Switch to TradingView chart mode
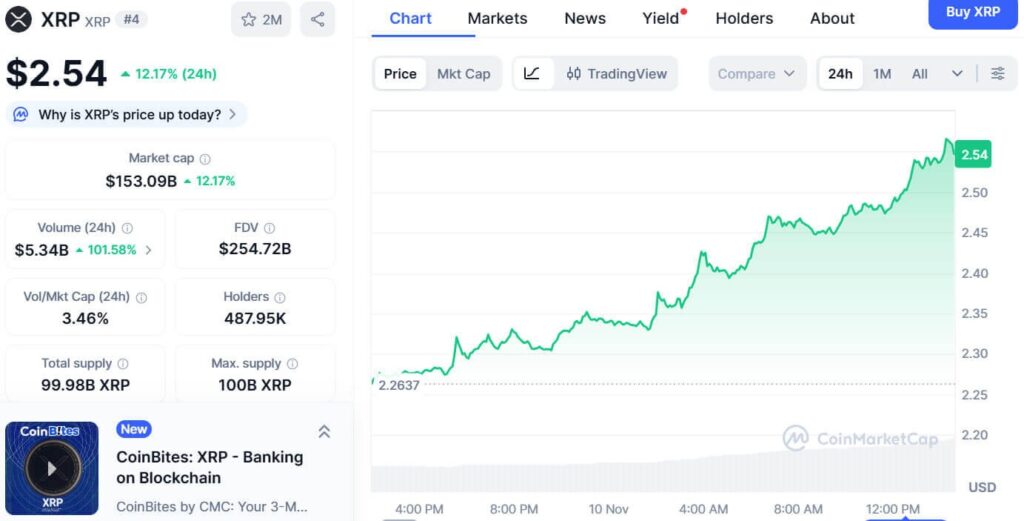This screenshot has height=521, width=1024. (x=617, y=73)
